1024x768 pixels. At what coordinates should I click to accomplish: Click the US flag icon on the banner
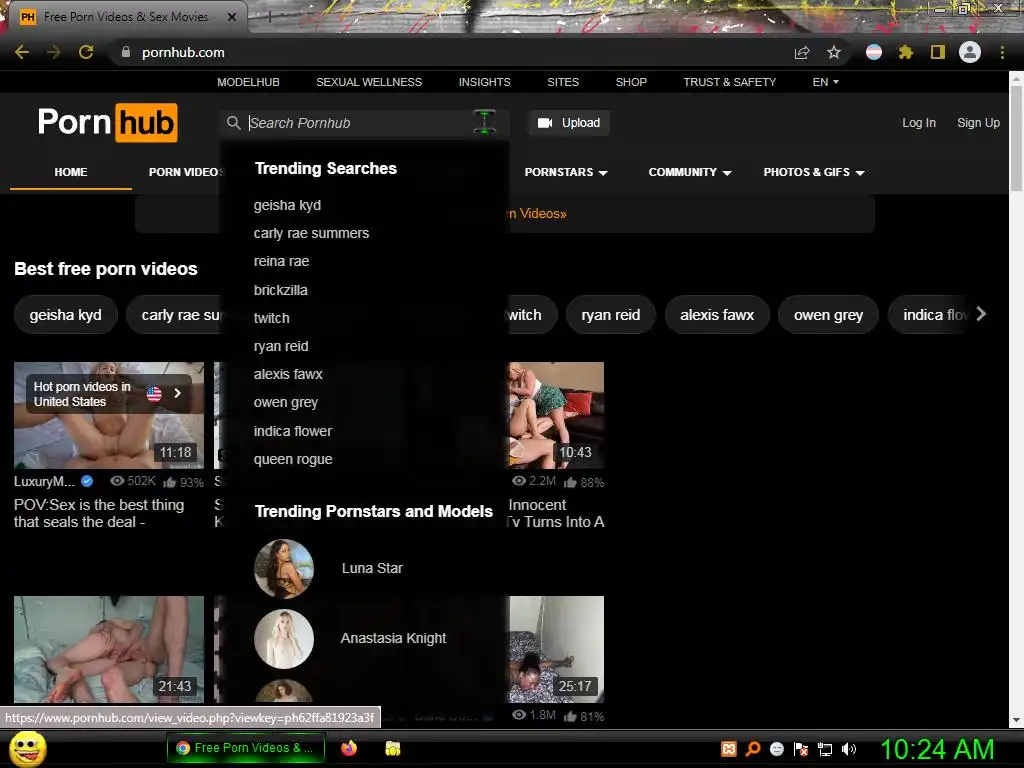pos(154,394)
